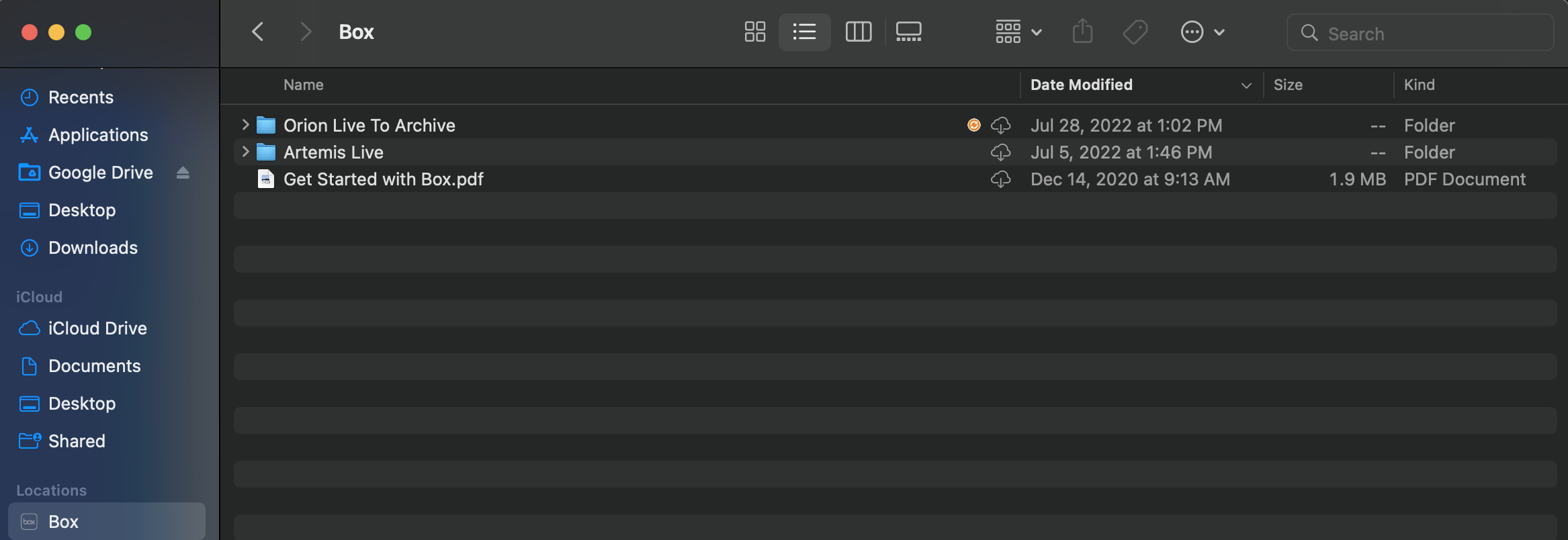Minimize the window with the yellow button
This screenshot has width=1568, height=540.
point(56,32)
